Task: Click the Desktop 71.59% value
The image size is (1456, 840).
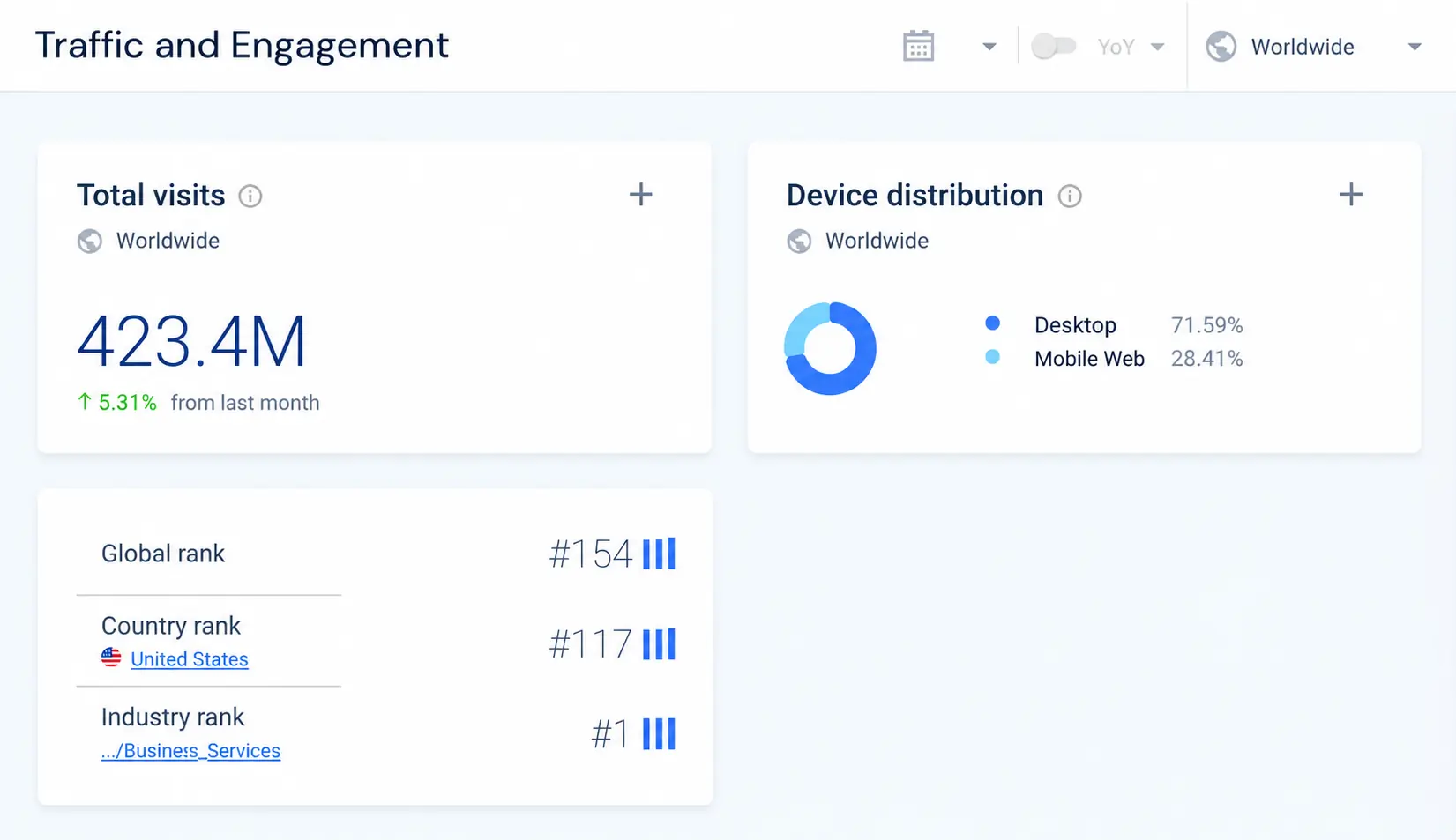Action: tap(1206, 325)
